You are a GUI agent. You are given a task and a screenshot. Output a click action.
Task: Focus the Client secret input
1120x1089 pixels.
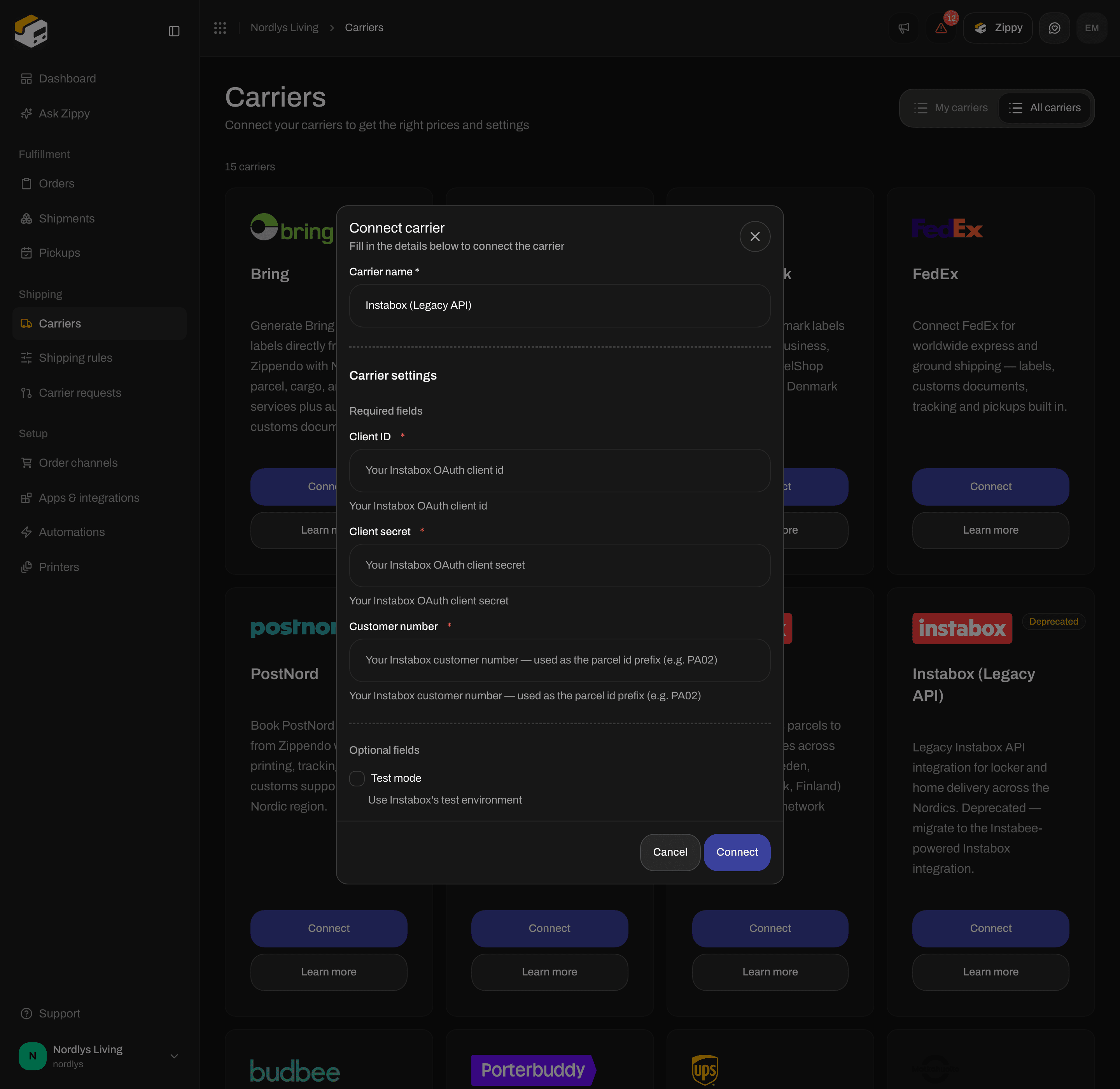tap(560, 565)
